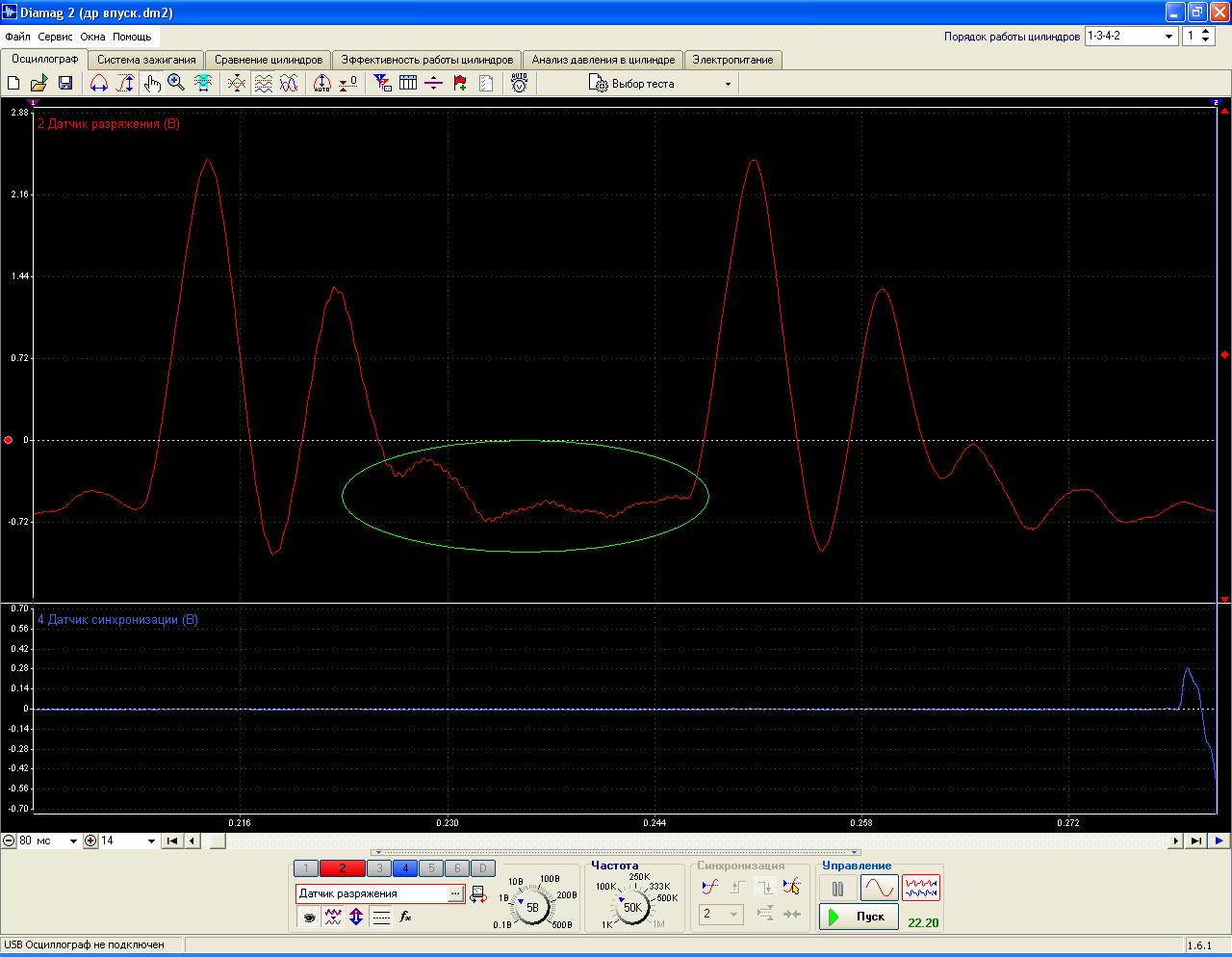Open the Выбор теста dropdown
This screenshot has width=1232, height=957.
(660, 84)
